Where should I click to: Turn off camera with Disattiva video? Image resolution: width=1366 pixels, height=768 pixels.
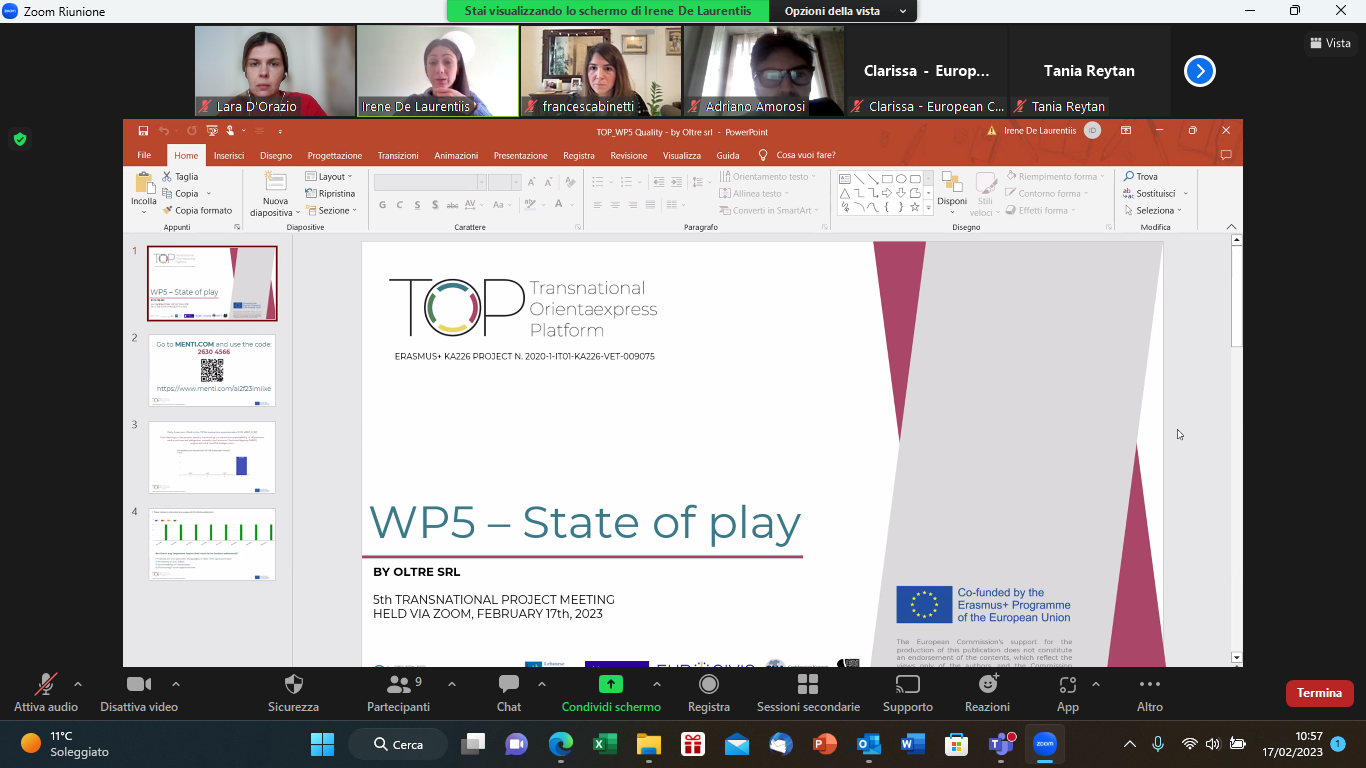(139, 693)
